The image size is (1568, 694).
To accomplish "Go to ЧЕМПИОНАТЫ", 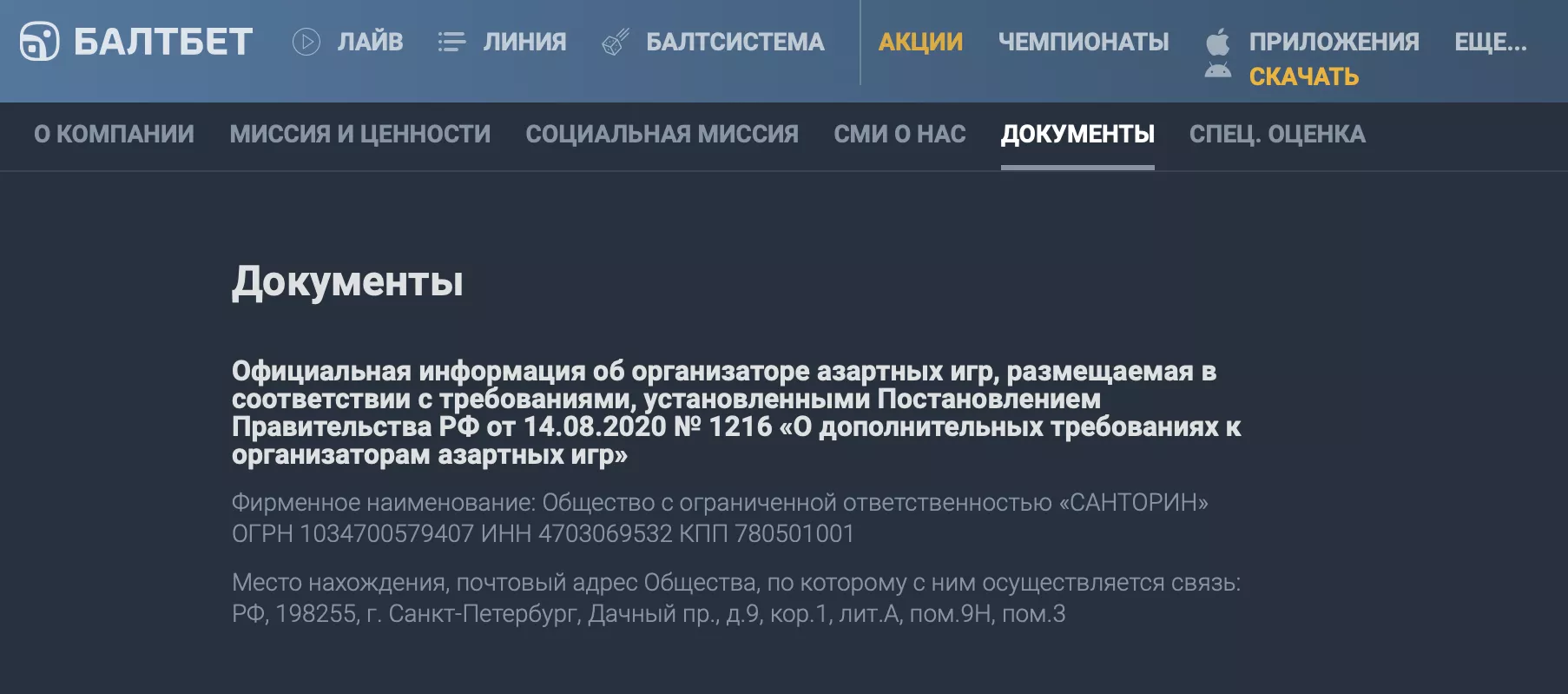I will pos(1085,40).
